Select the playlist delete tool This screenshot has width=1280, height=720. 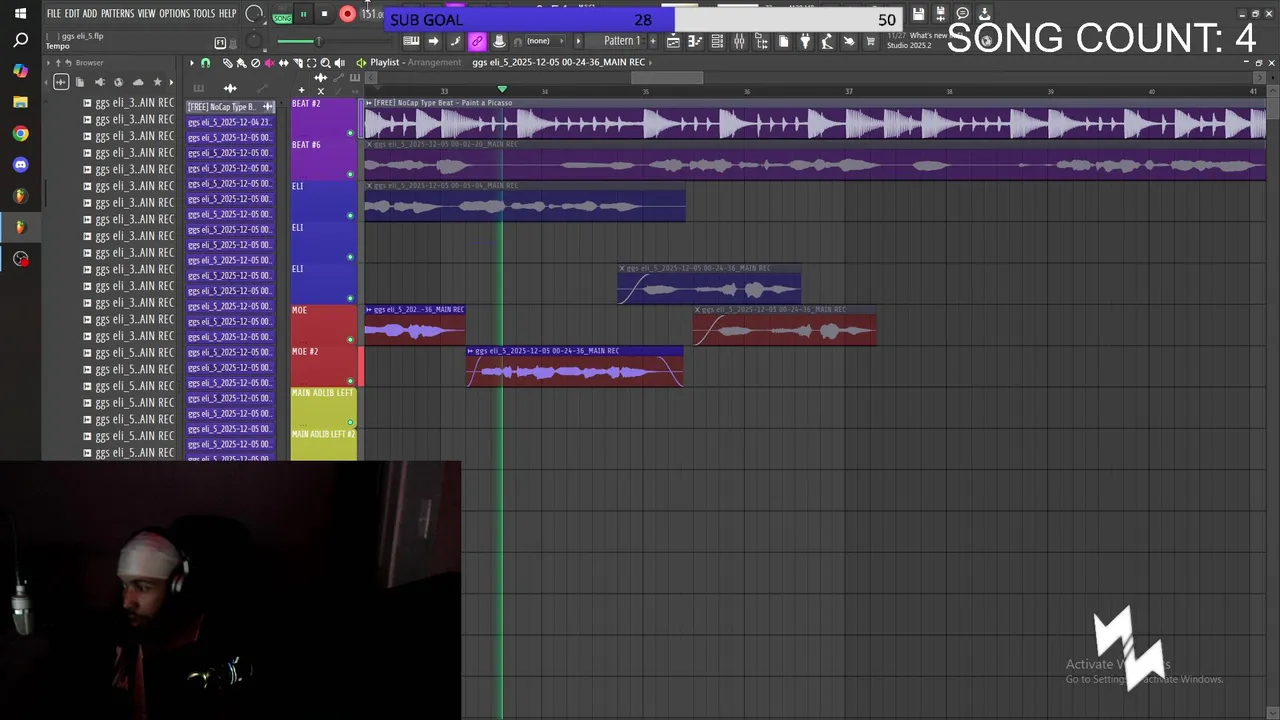[255, 63]
